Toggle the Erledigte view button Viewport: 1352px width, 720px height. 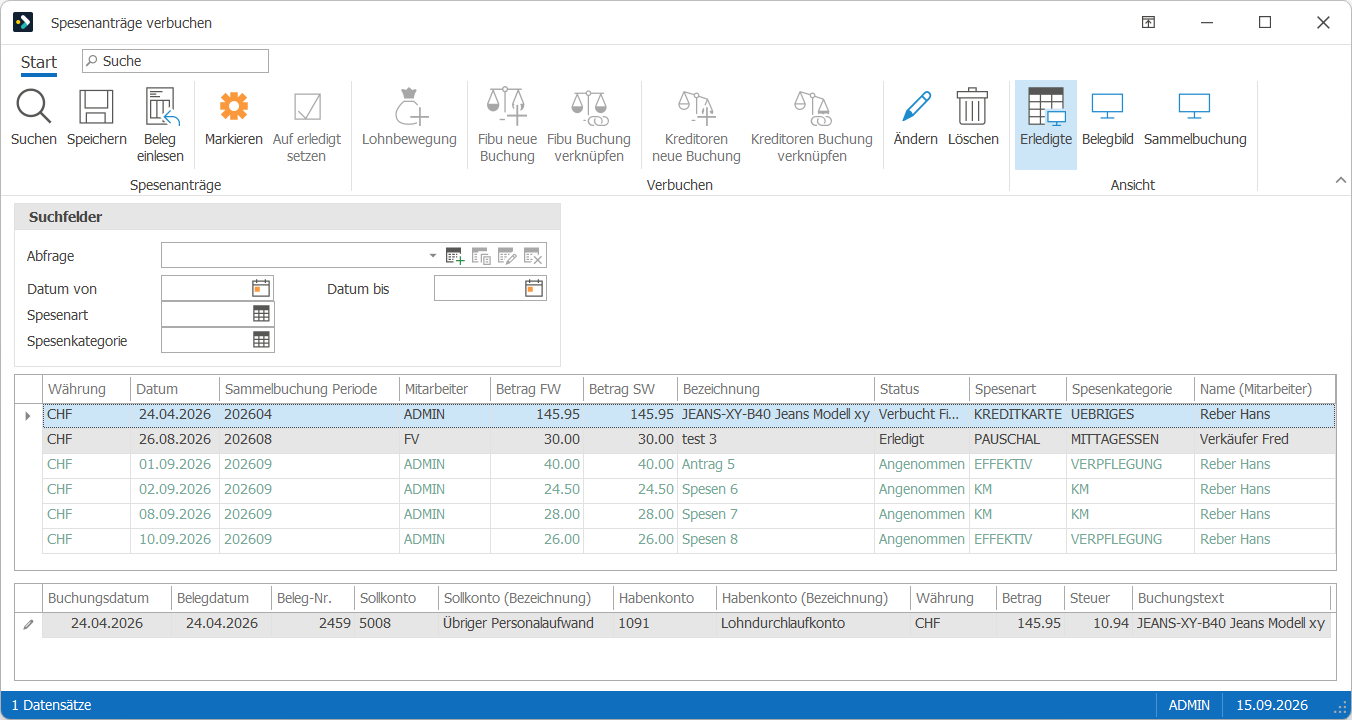coord(1046,124)
